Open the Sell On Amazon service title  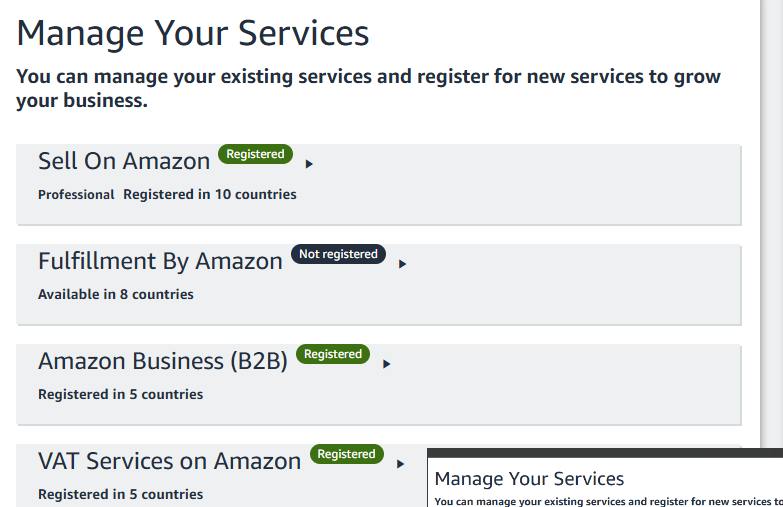pos(124,161)
